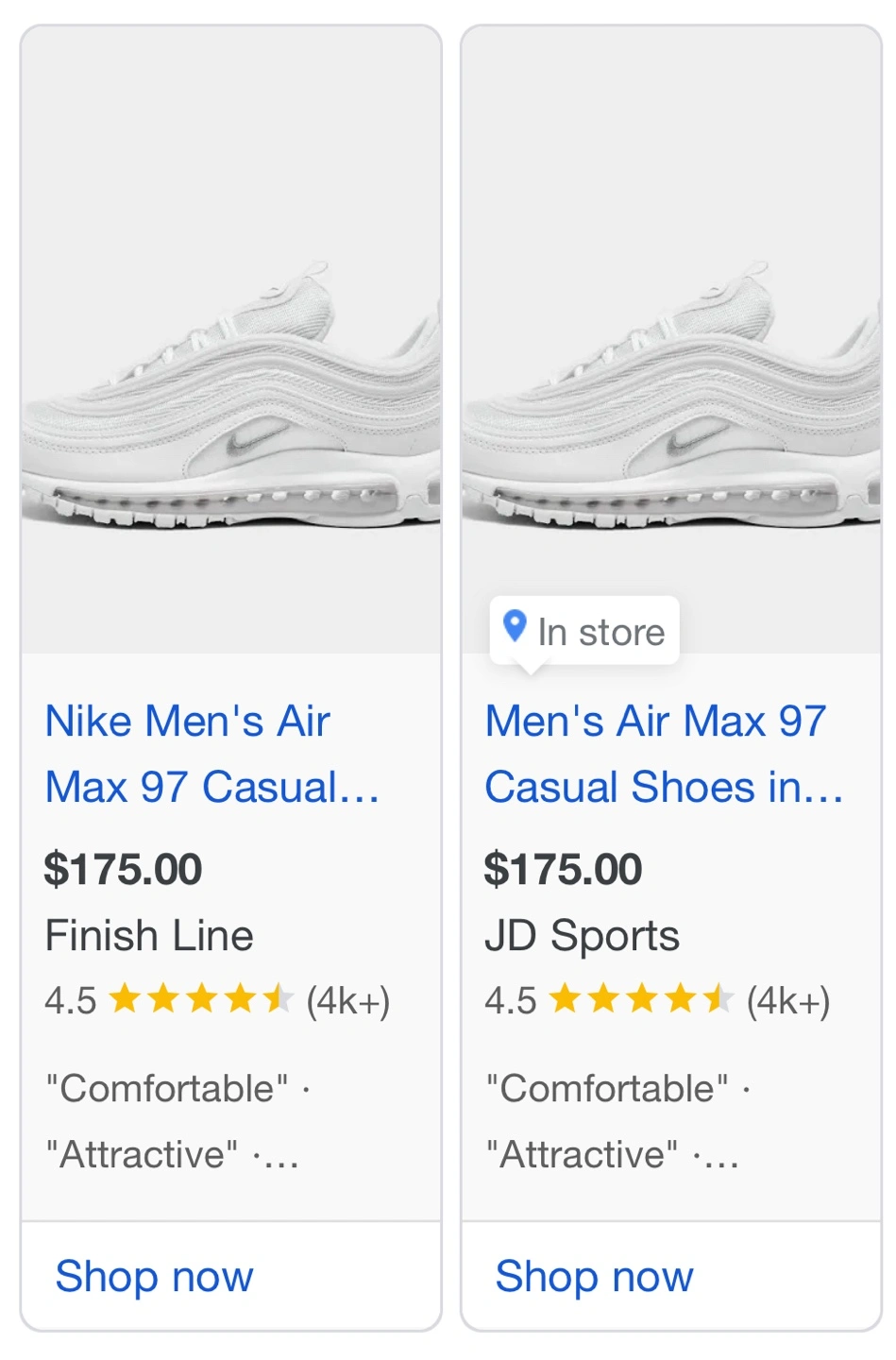Click the In store badge

click(585, 631)
